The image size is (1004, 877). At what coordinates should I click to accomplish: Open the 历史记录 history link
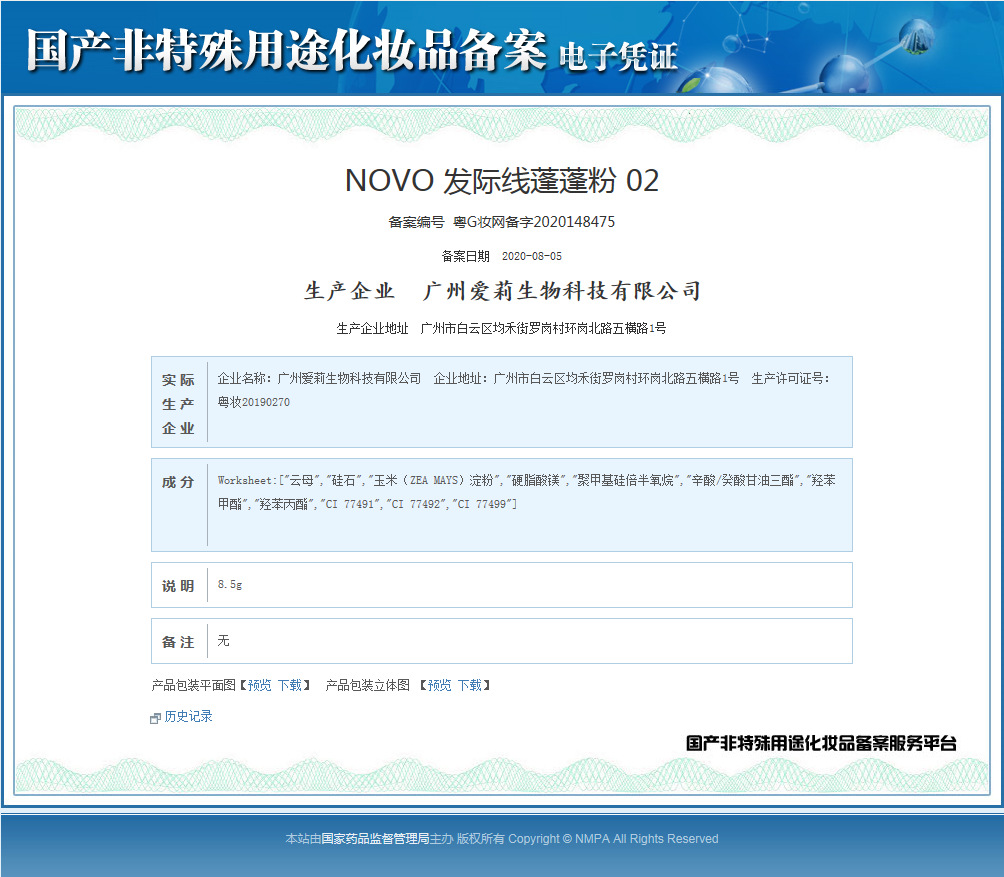coord(188,717)
